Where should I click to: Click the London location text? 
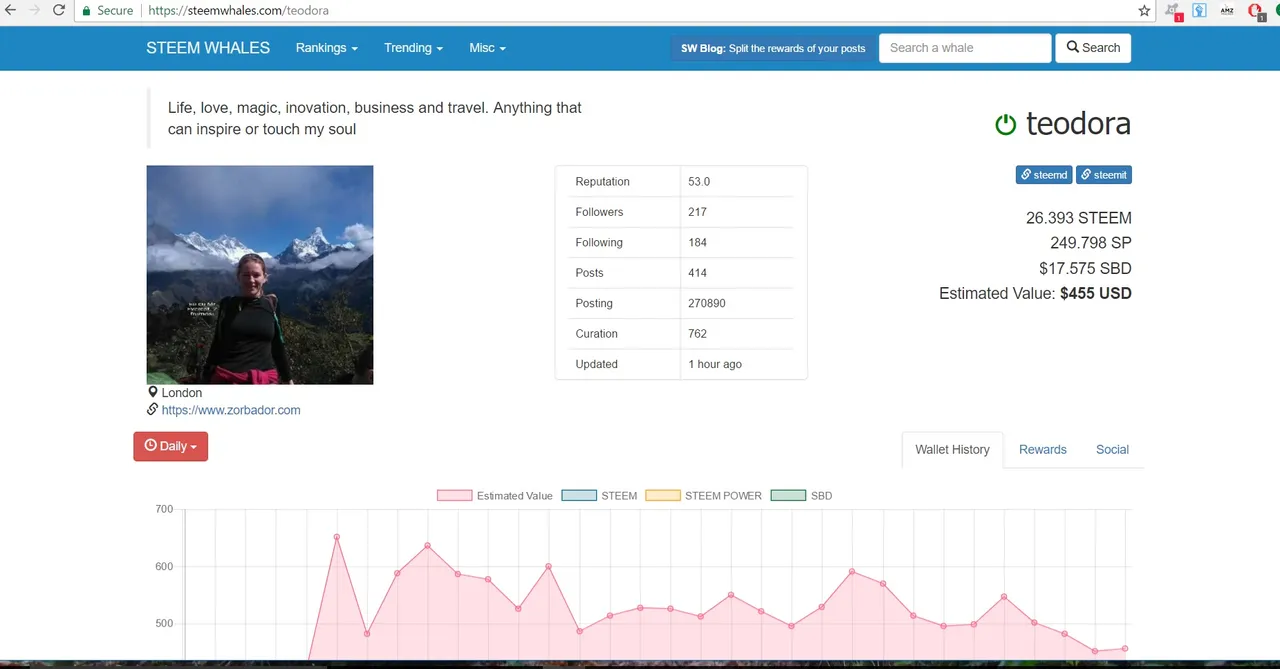tap(182, 393)
